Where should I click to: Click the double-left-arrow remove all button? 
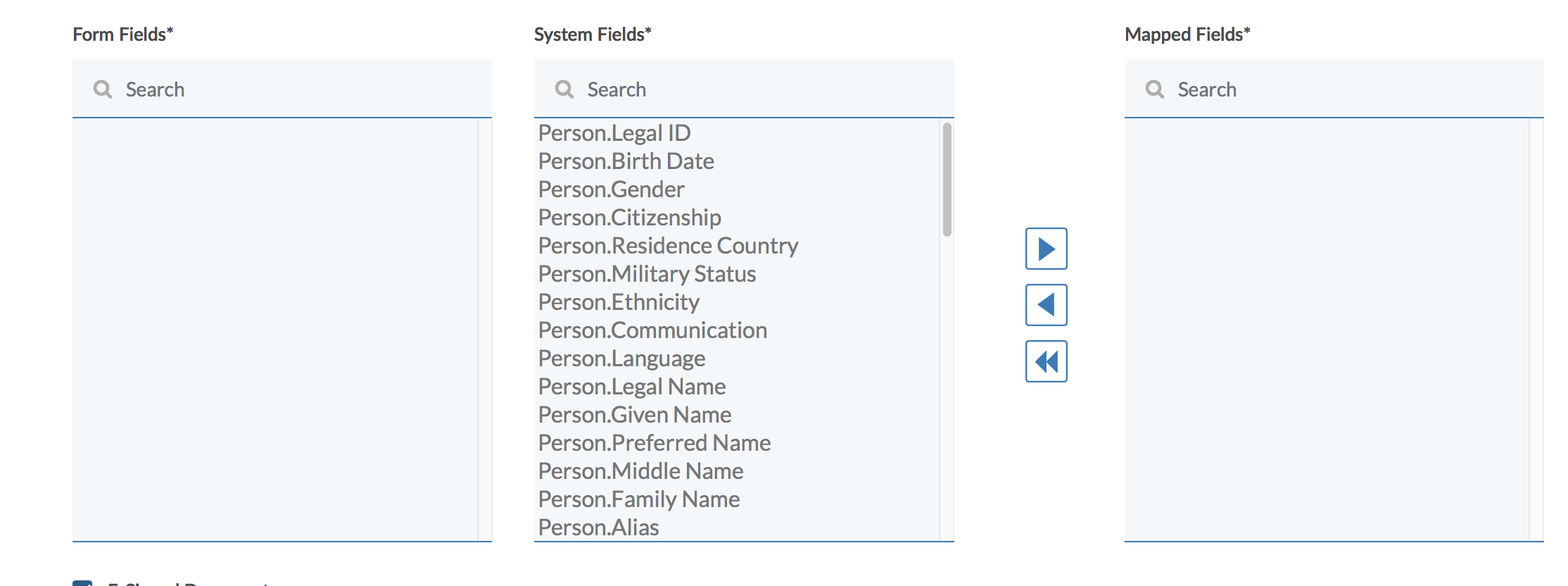[x=1046, y=361]
